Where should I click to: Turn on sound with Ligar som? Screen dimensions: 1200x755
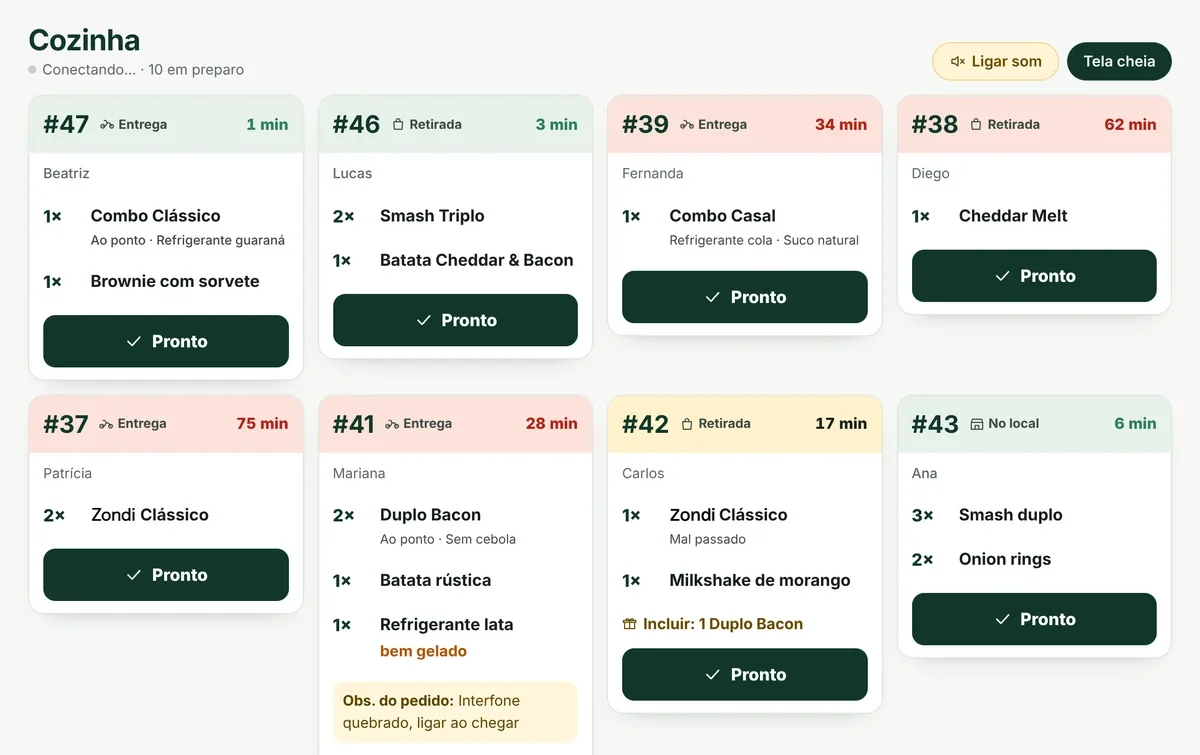[x=995, y=61]
